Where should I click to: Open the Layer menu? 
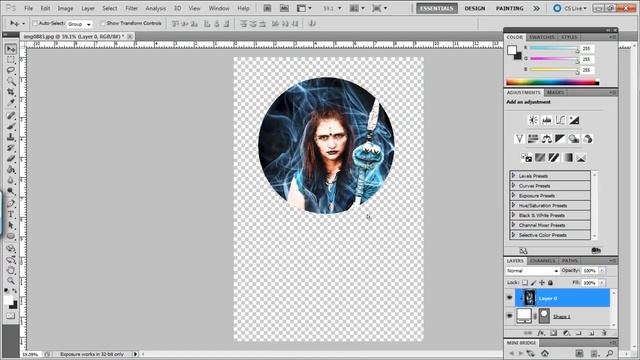click(x=88, y=8)
